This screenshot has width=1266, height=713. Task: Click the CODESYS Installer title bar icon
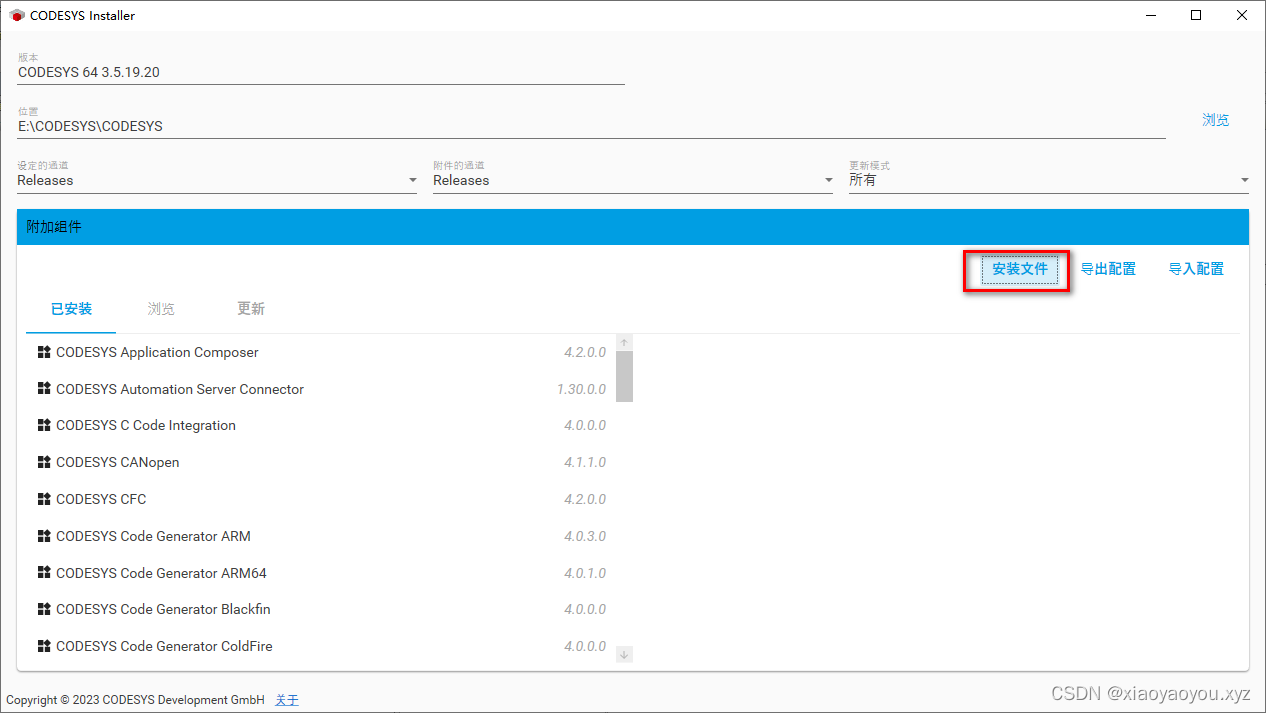(16, 15)
